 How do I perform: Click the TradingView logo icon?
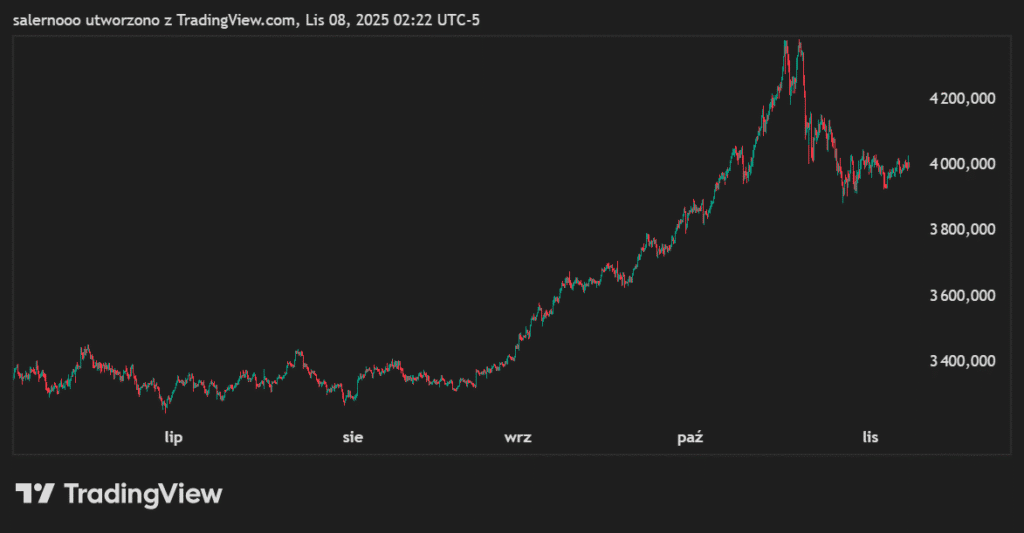click(34, 493)
